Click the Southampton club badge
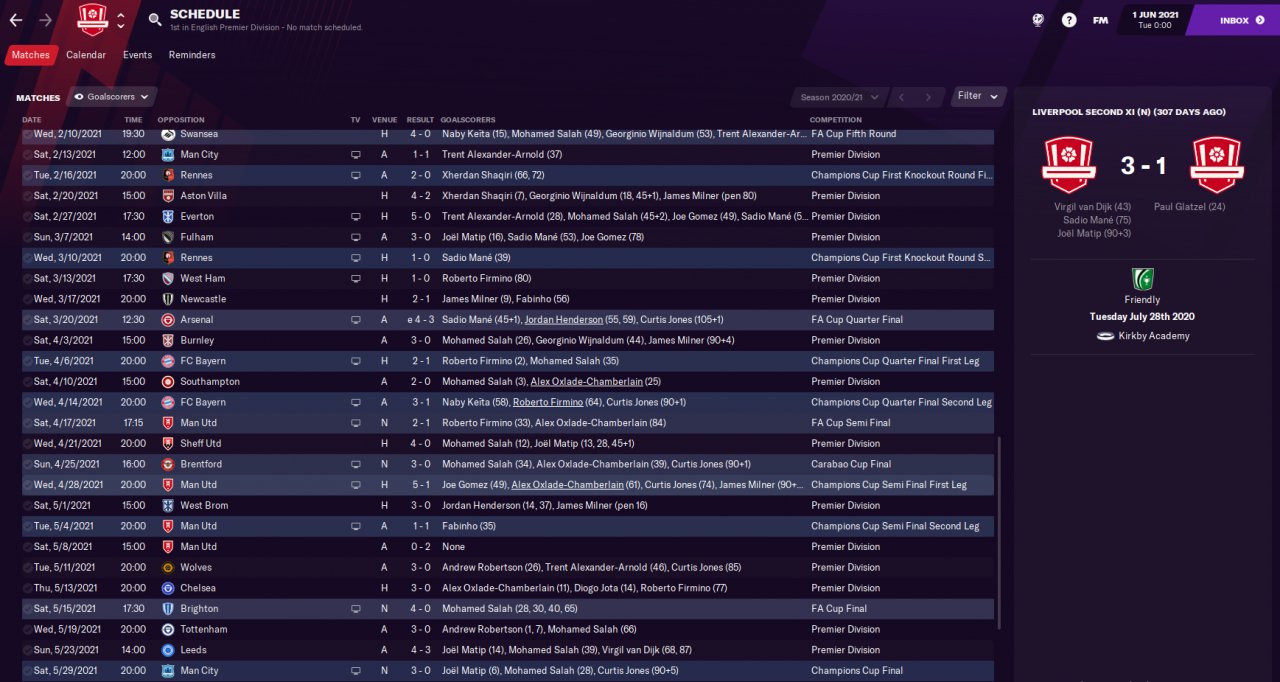This screenshot has height=682, width=1280. click(x=168, y=382)
